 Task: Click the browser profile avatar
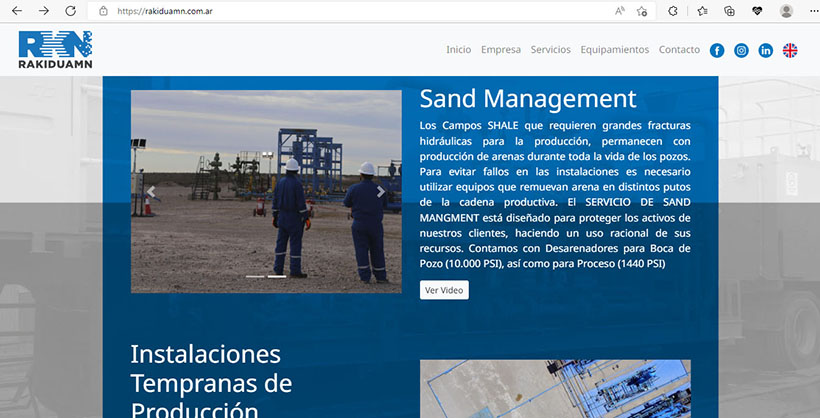[786, 11]
